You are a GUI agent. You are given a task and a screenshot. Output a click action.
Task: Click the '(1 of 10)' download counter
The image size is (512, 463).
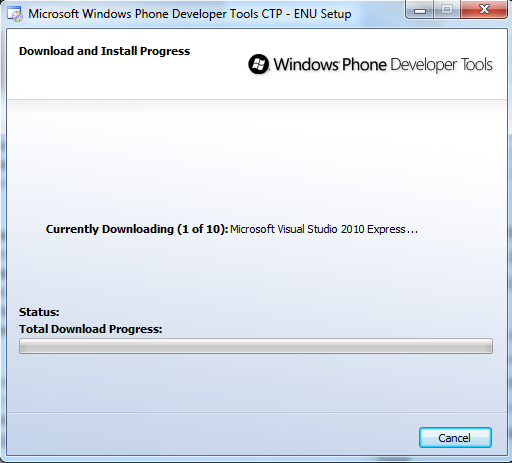[203, 229]
